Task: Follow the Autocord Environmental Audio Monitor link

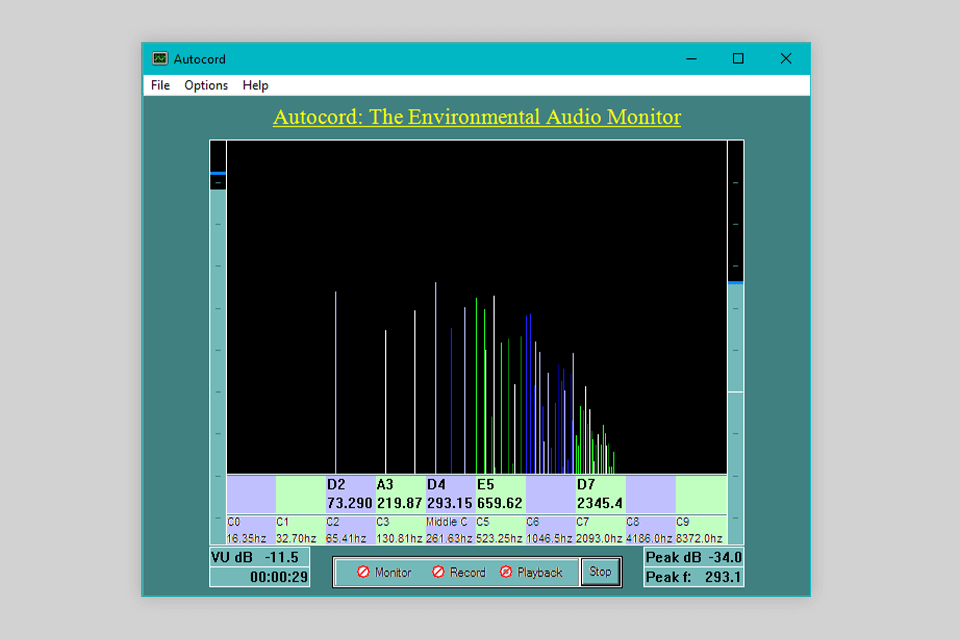Action: click(477, 116)
